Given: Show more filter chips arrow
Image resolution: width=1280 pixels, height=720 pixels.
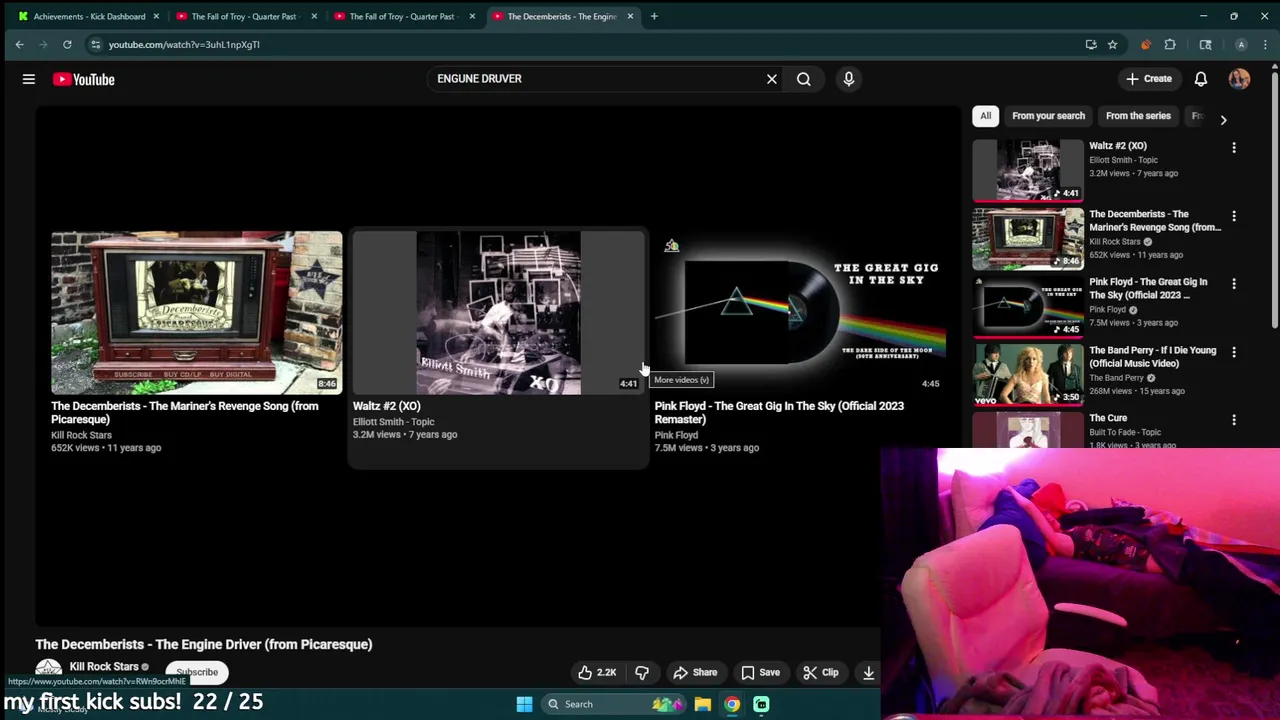Looking at the screenshot, I should [x=1223, y=120].
